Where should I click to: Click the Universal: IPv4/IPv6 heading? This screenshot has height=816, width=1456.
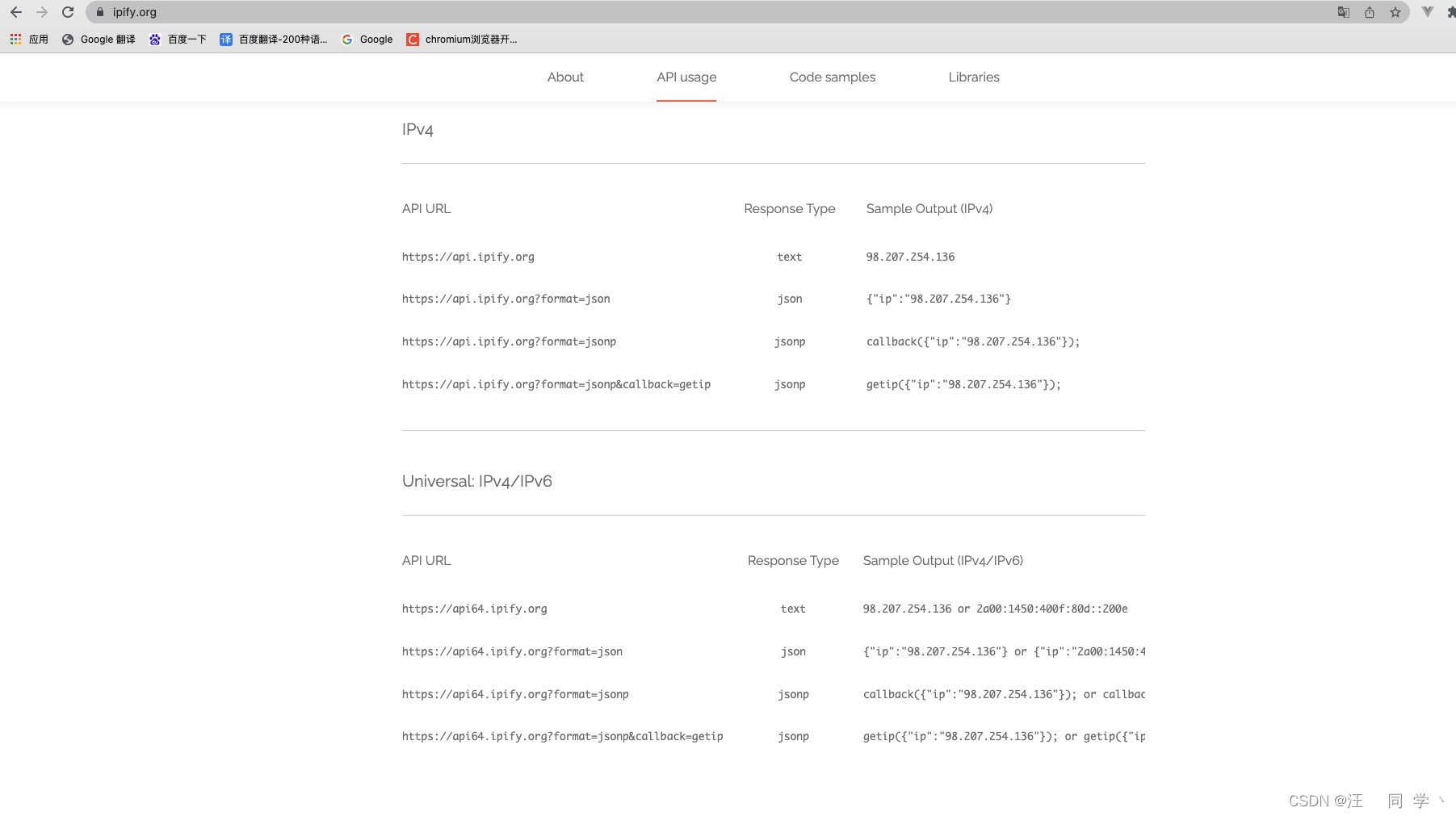(x=477, y=481)
